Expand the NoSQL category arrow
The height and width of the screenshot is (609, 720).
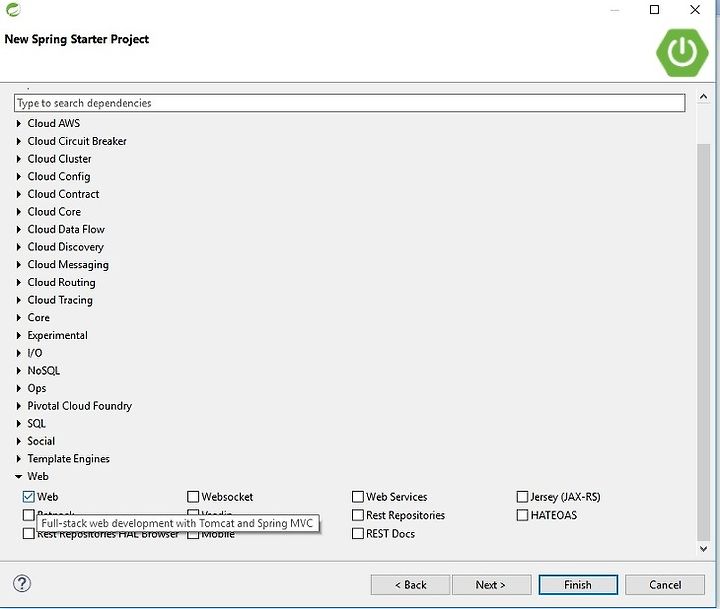click(18, 371)
